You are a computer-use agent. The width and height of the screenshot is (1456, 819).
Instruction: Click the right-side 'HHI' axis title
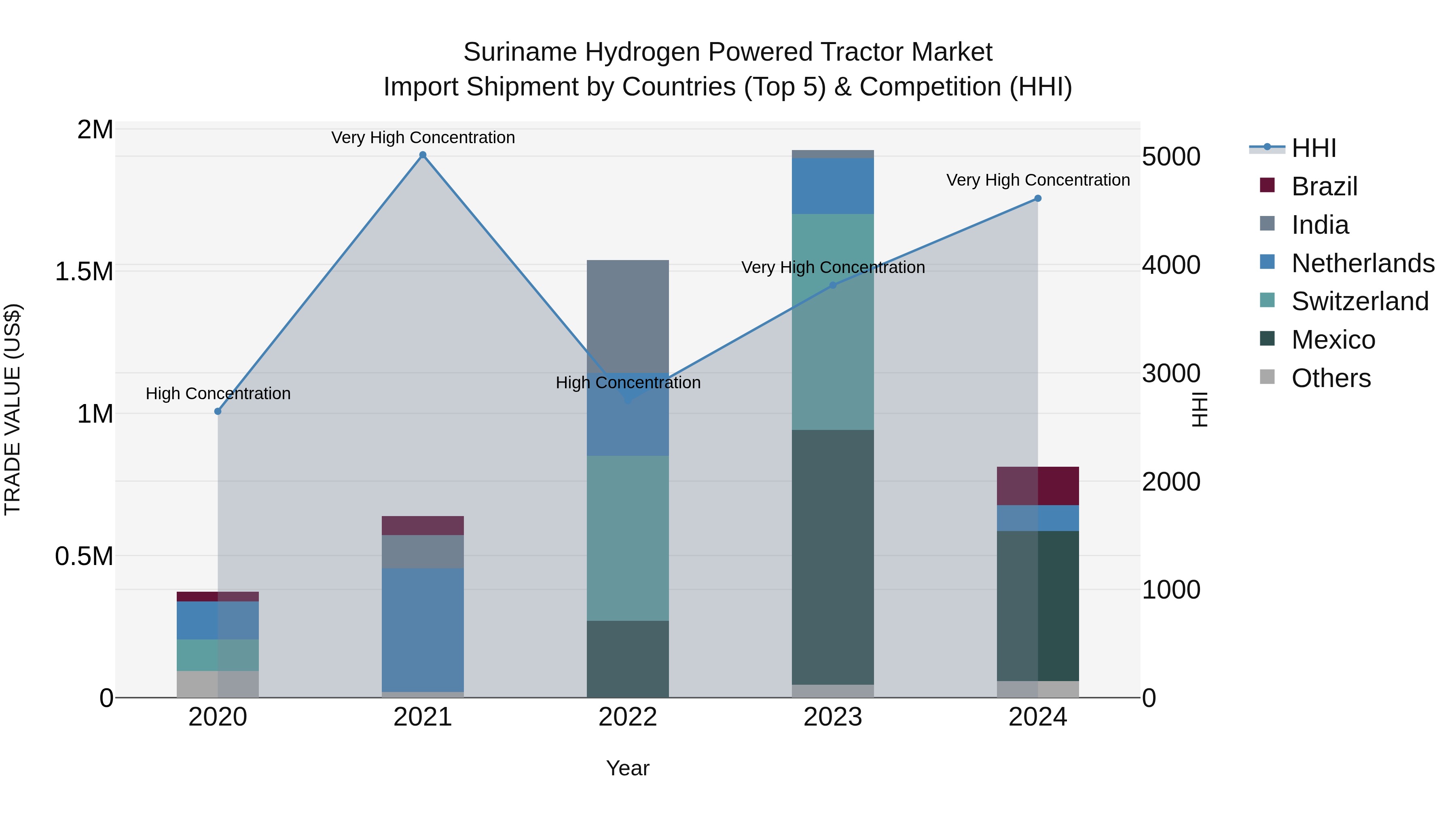click(x=1200, y=409)
